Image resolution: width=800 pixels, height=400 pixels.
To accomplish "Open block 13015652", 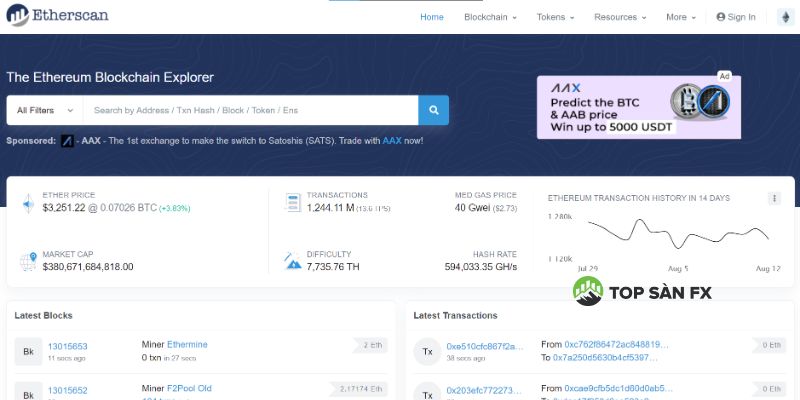I will (67, 390).
